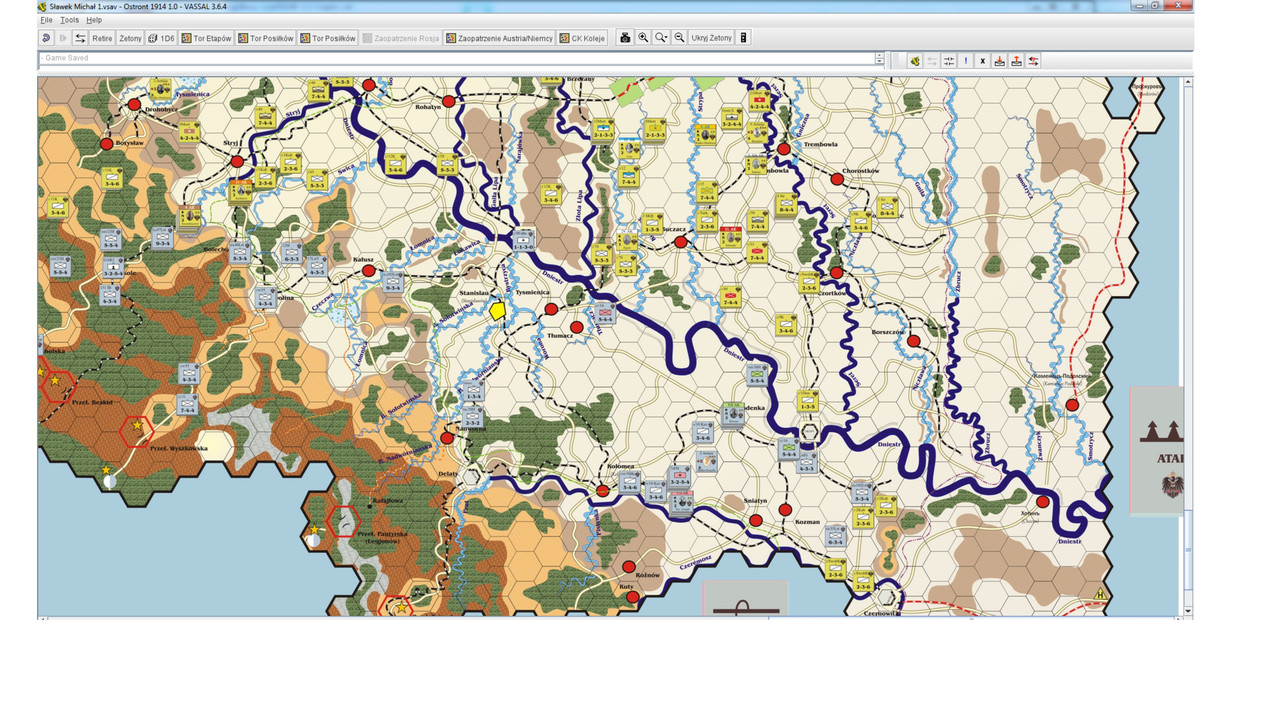The width and height of the screenshot is (1280, 711).
Task: Open the File menu
Action: point(46,20)
